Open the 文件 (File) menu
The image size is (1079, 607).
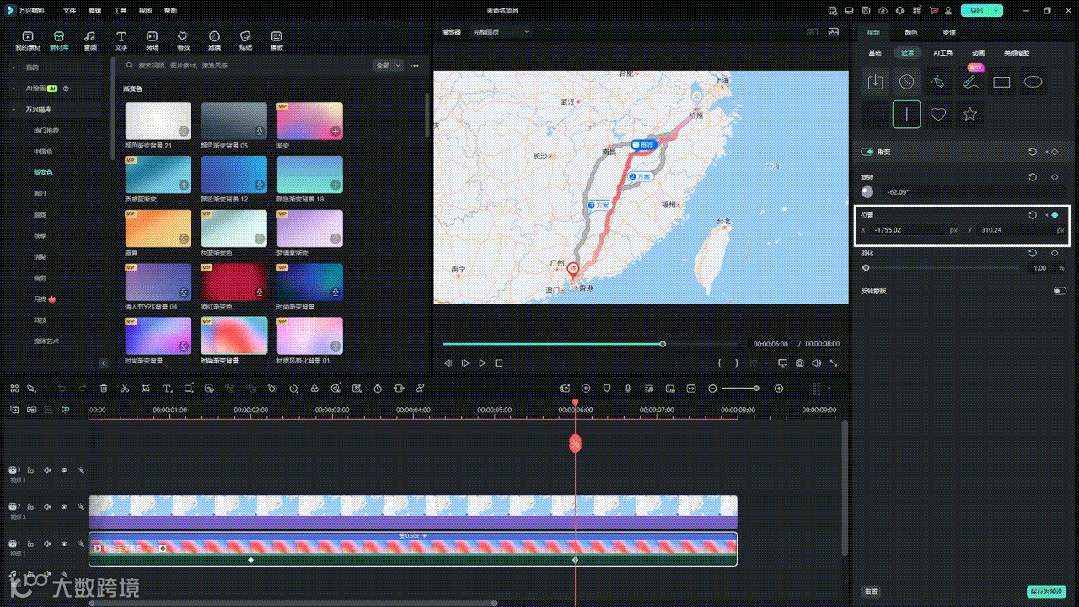[70, 10]
